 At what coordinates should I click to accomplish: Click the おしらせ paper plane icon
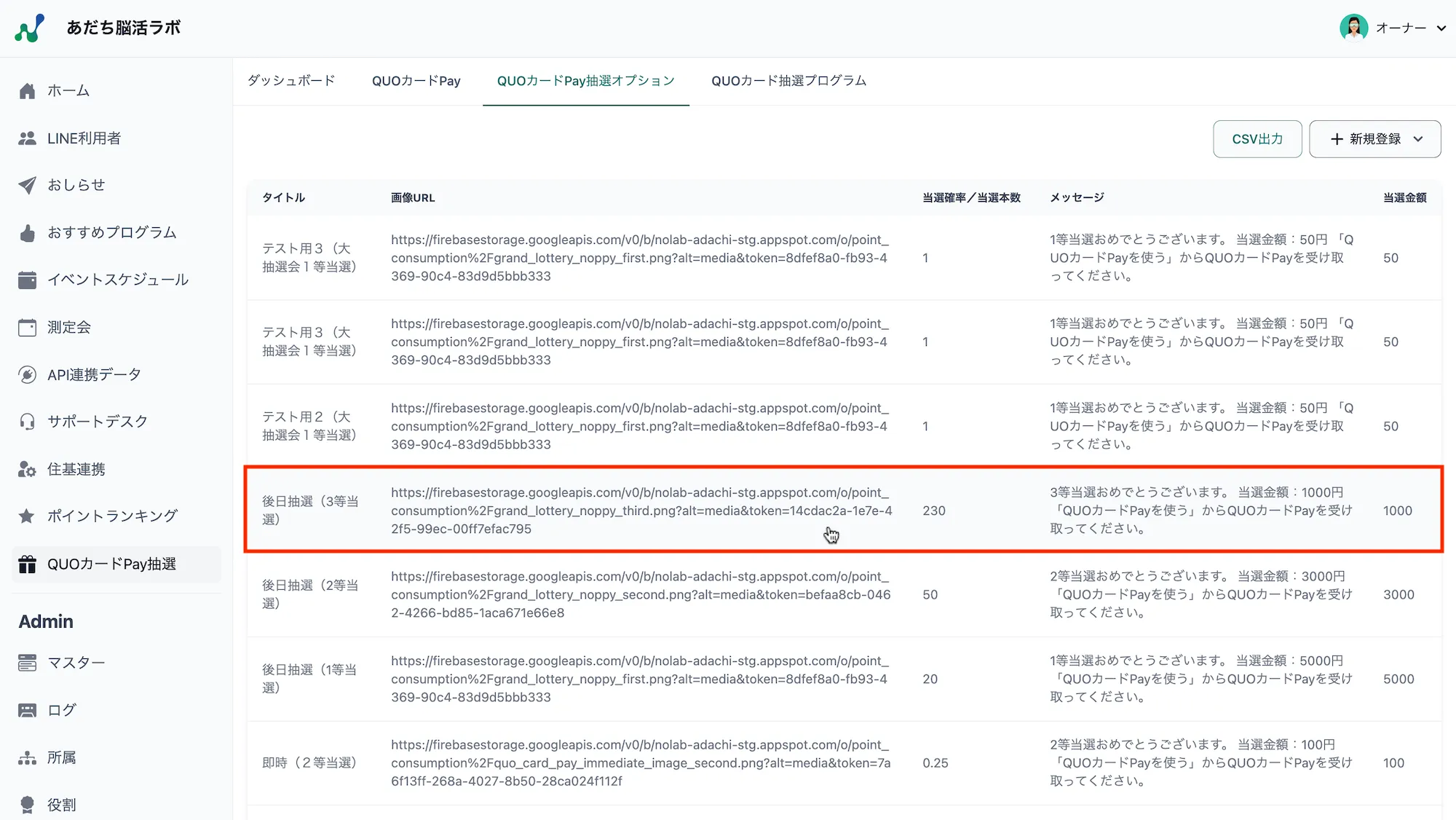click(28, 185)
